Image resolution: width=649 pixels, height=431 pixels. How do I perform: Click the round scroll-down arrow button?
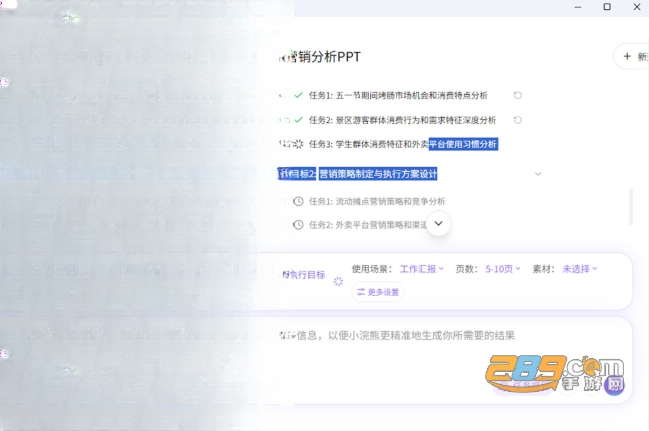[438, 223]
